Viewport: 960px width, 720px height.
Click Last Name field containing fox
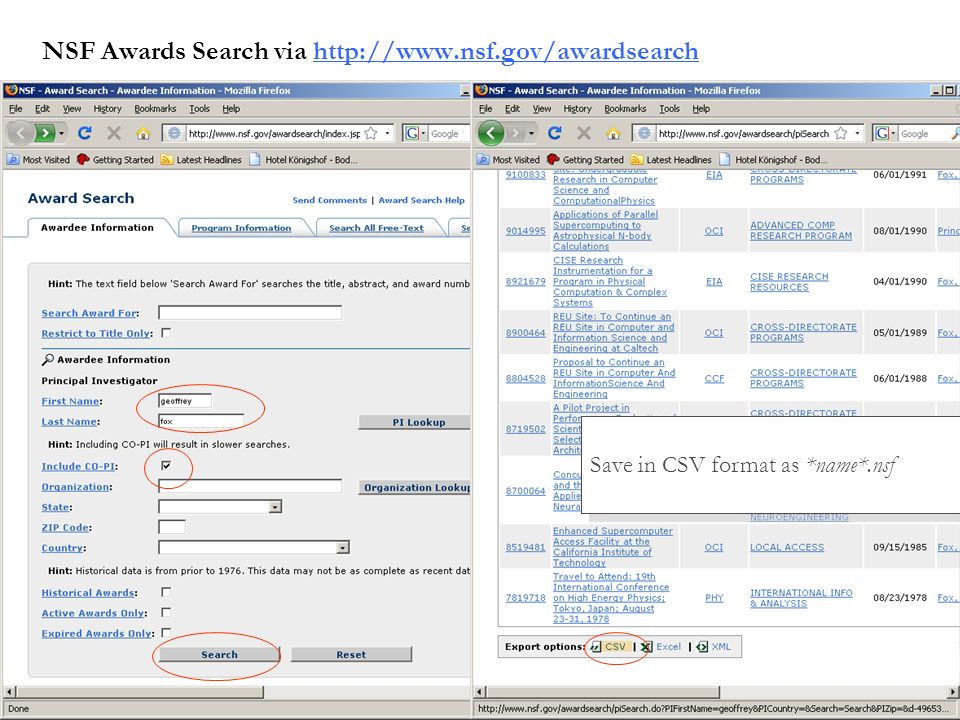click(201, 421)
